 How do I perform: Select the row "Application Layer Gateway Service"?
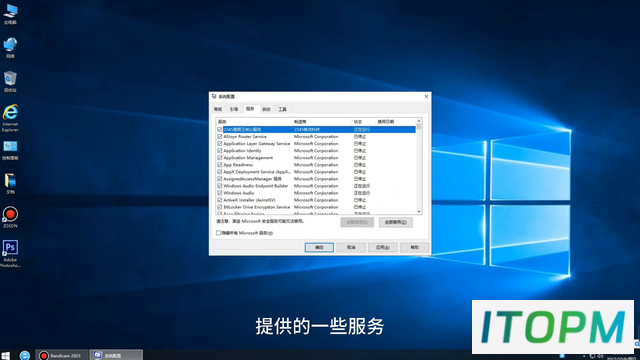316,144
